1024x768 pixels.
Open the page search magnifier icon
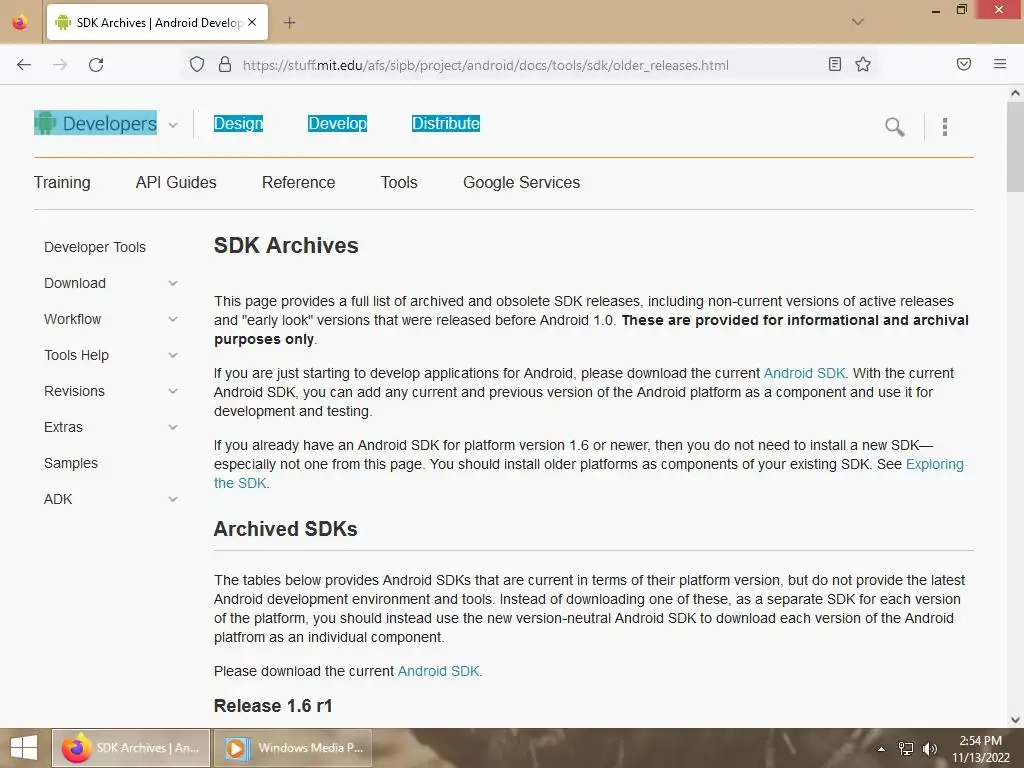(x=895, y=127)
